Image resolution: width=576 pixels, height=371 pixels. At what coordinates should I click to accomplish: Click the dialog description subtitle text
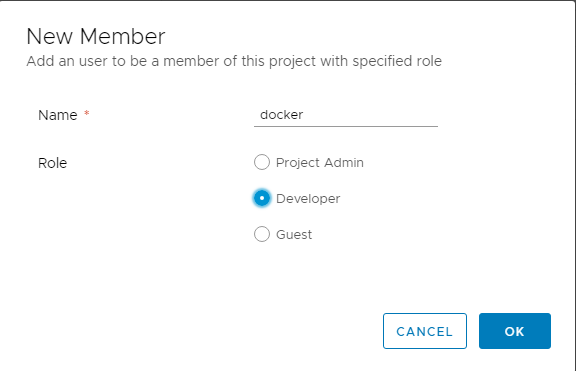click(234, 61)
